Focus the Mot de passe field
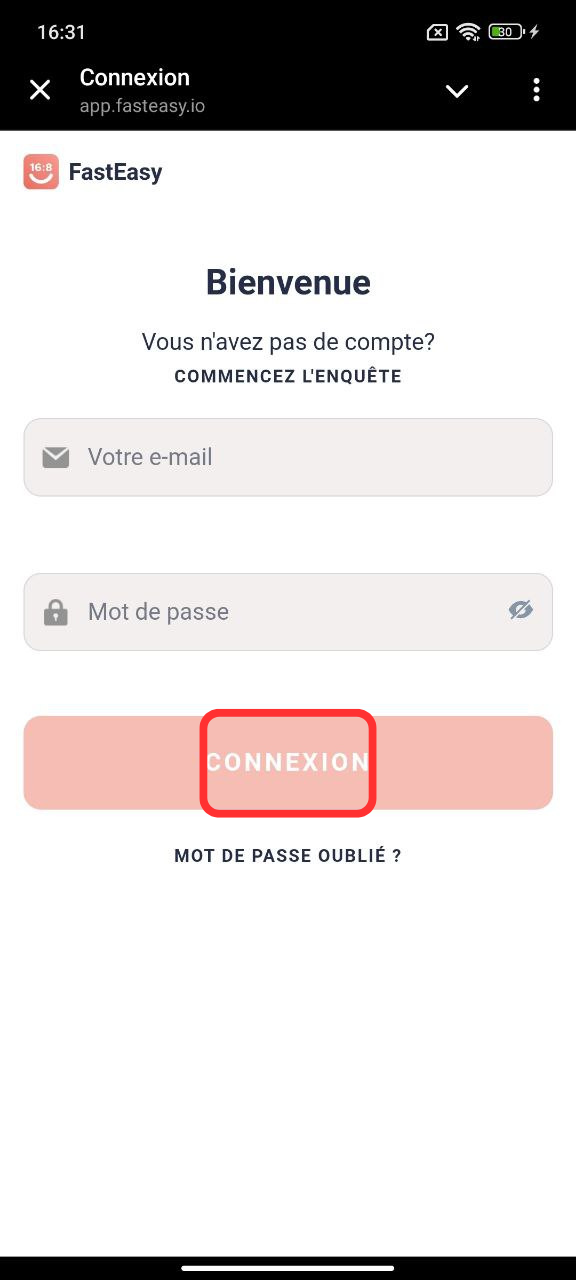Viewport: 576px width, 1280px height. coord(288,612)
